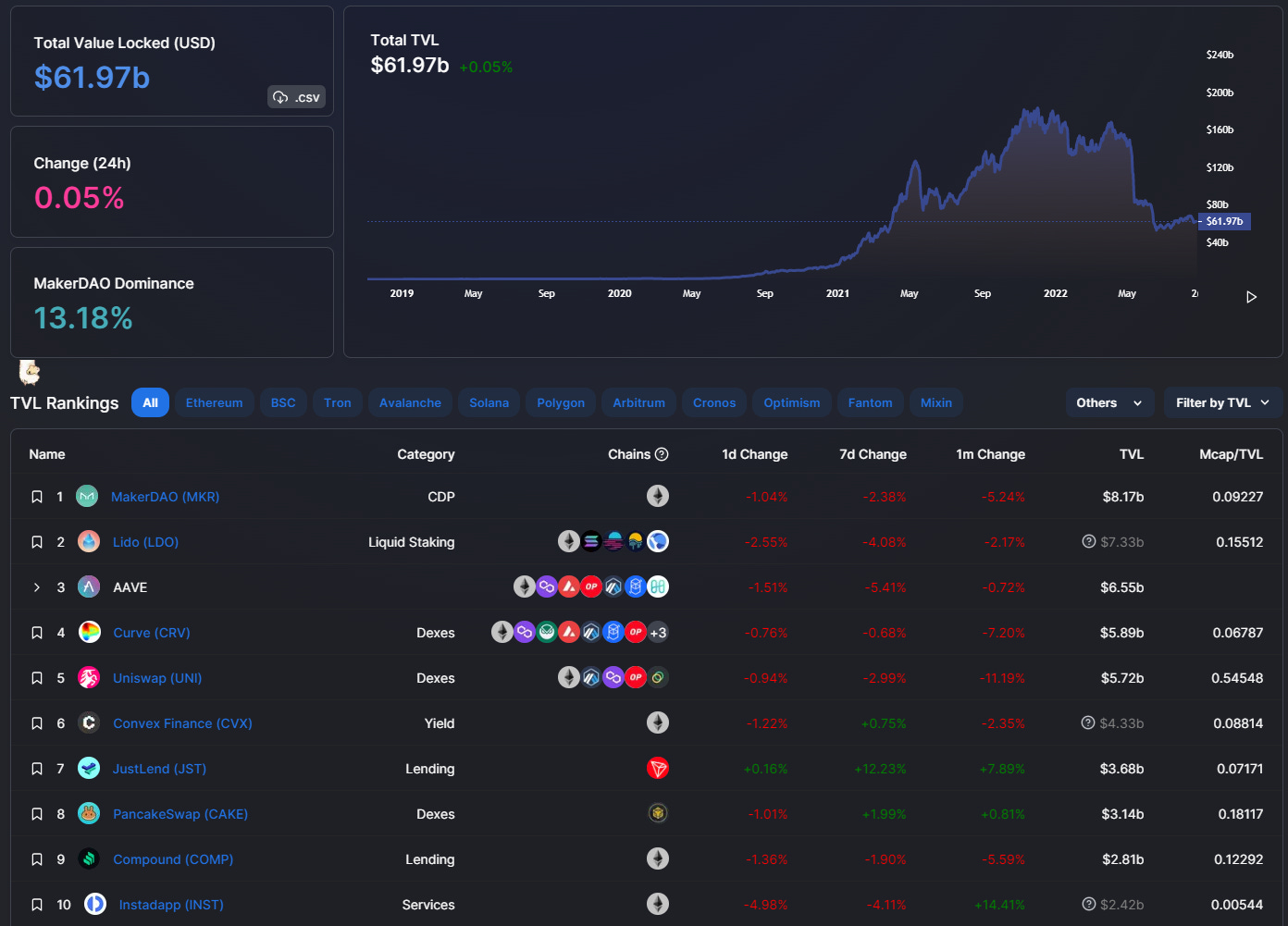This screenshot has width=1288, height=926.
Task: Click the JustLend logo icon
Action: click(x=89, y=768)
